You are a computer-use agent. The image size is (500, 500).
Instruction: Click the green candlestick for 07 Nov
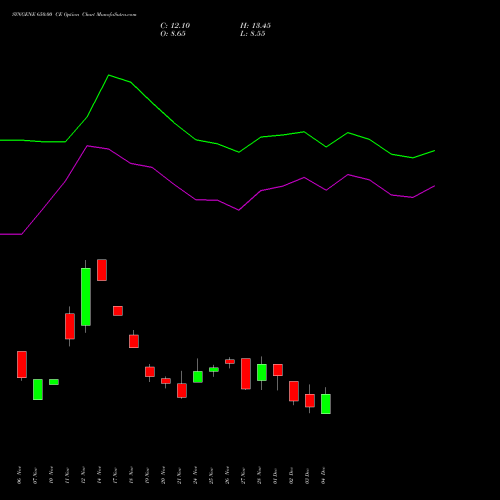pyautogui.click(x=38, y=389)
